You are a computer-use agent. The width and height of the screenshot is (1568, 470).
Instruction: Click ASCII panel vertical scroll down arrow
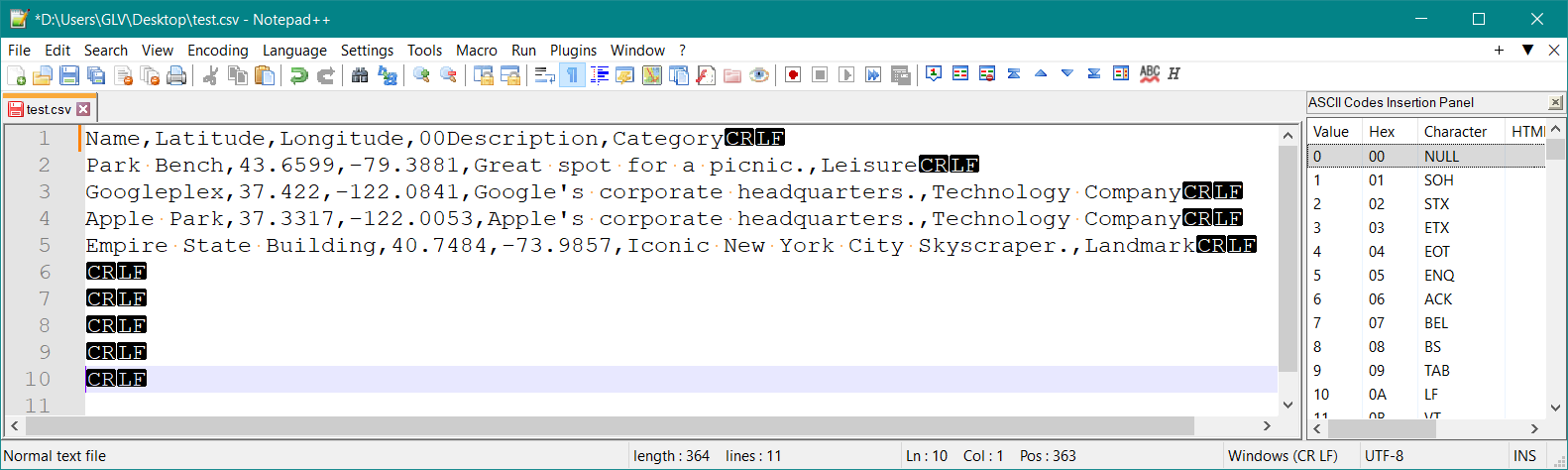[x=1555, y=408]
